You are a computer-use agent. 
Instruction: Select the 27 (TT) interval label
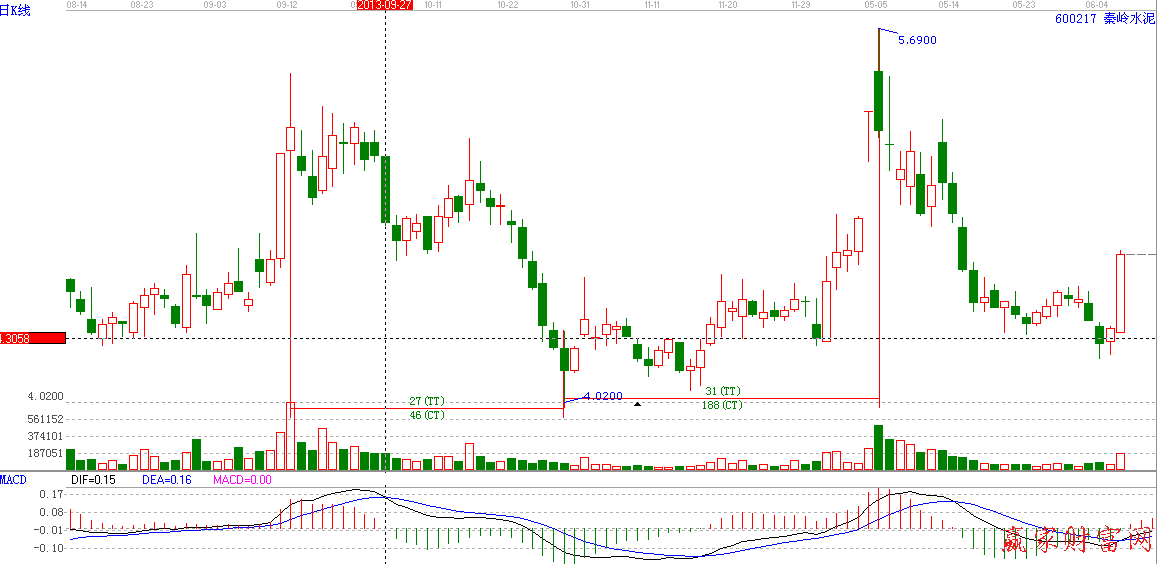[427, 401]
